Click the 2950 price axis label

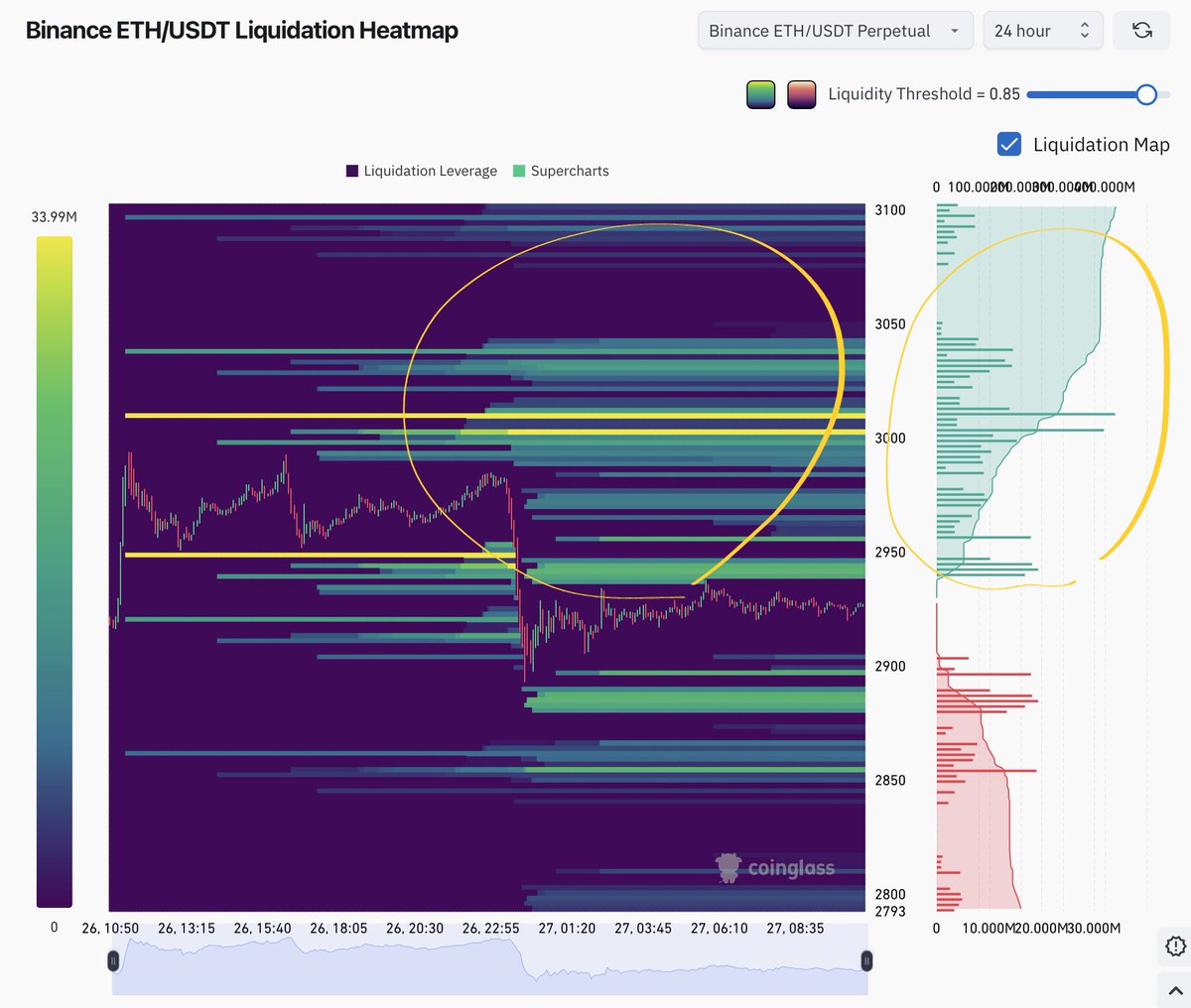click(890, 553)
